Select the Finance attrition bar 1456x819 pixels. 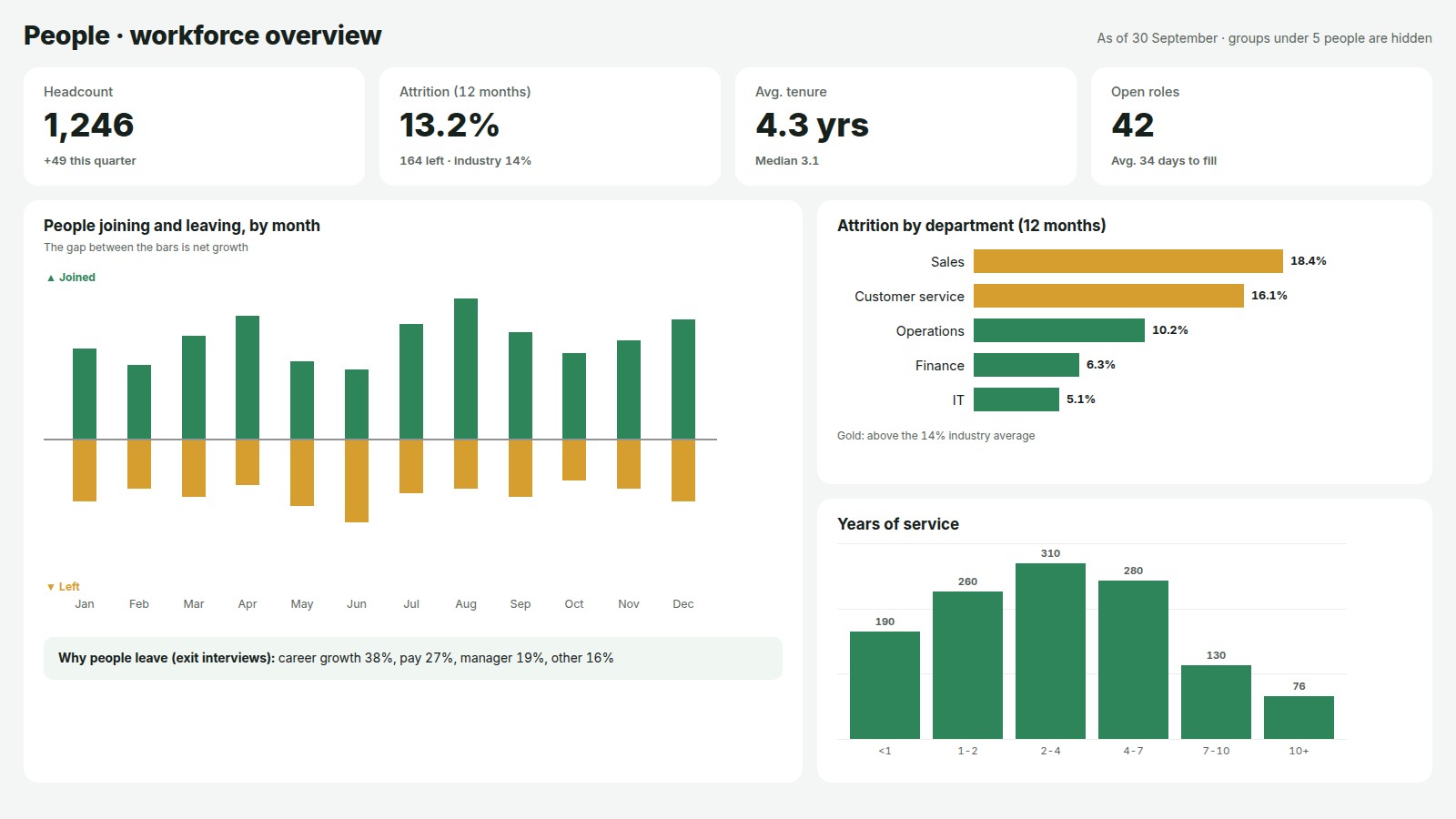(1026, 365)
